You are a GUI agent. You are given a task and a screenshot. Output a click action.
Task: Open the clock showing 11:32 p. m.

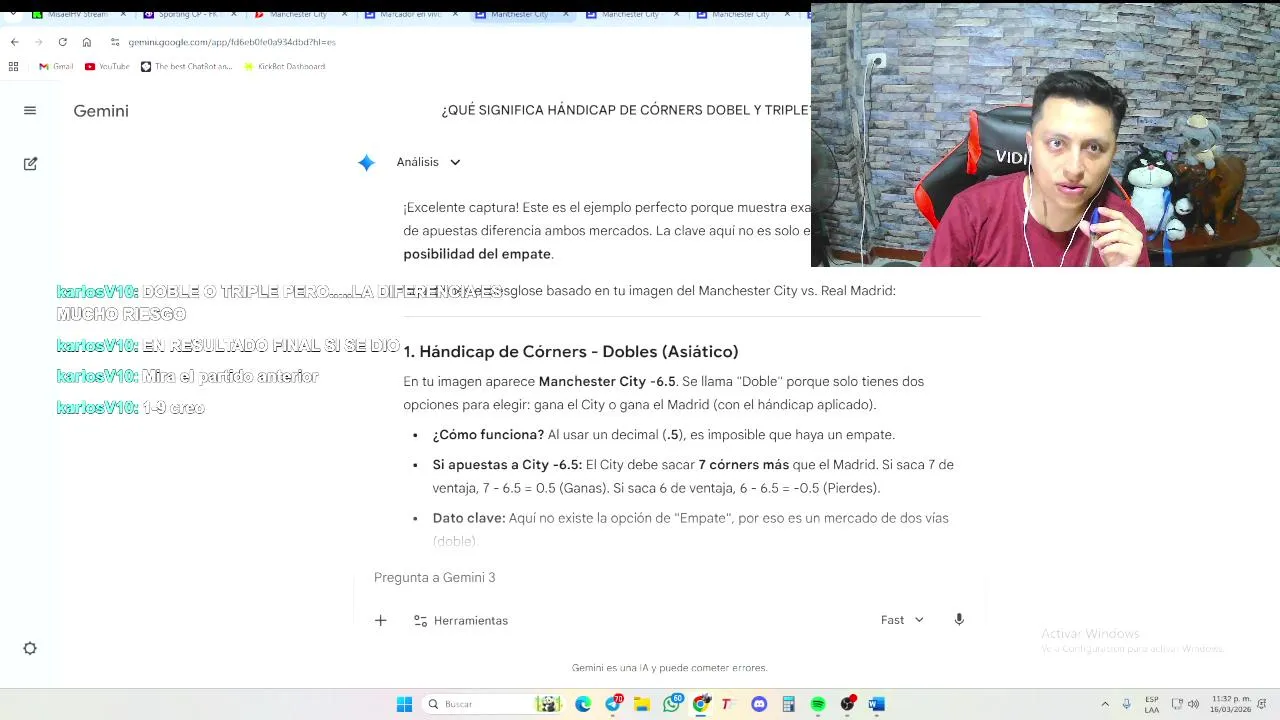pos(1230,704)
